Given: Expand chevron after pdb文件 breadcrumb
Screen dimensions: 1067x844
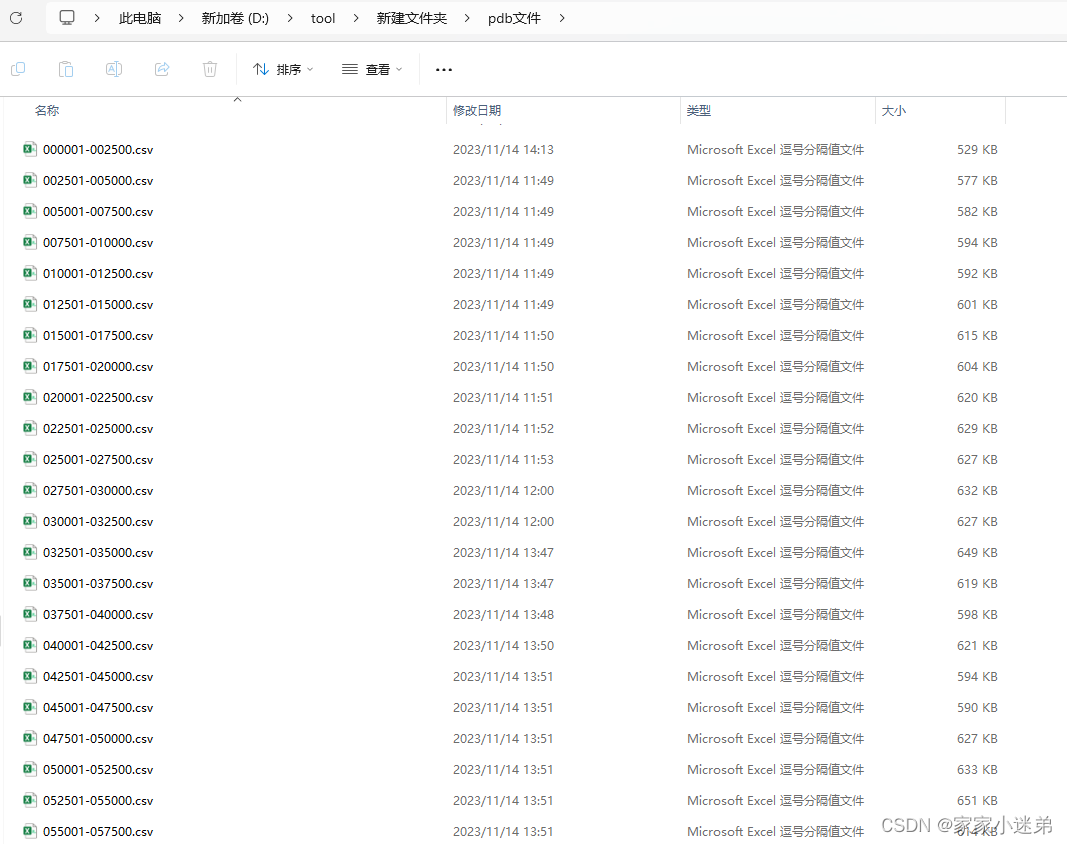Looking at the screenshot, I should pos(561,18).
